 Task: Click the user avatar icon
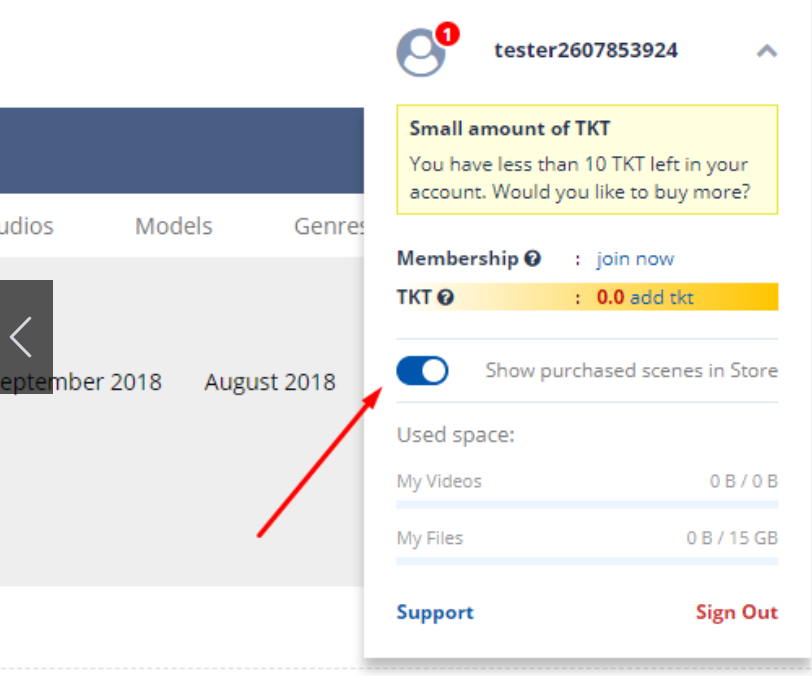pyautogui.click(x=420, y=53)
